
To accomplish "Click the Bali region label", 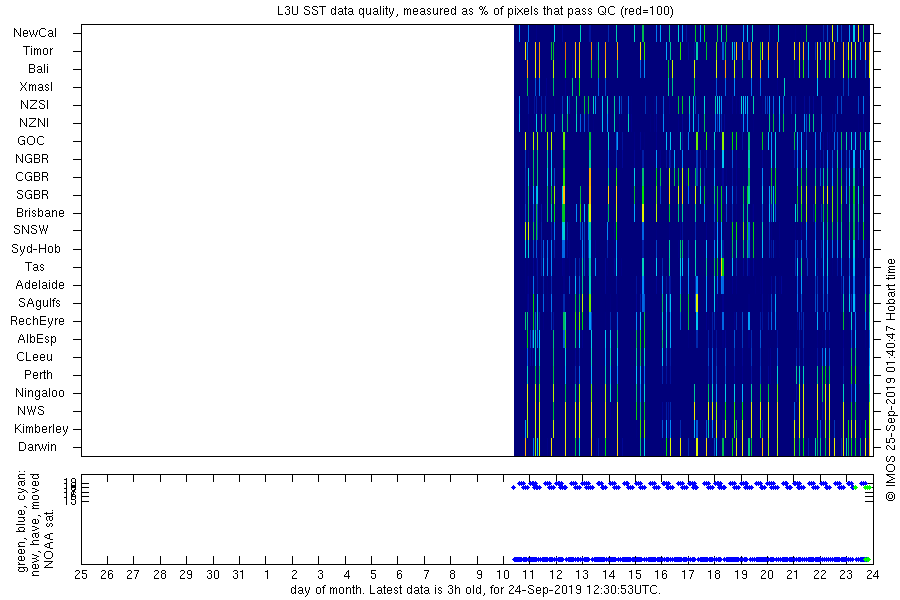I will [38, 68].
